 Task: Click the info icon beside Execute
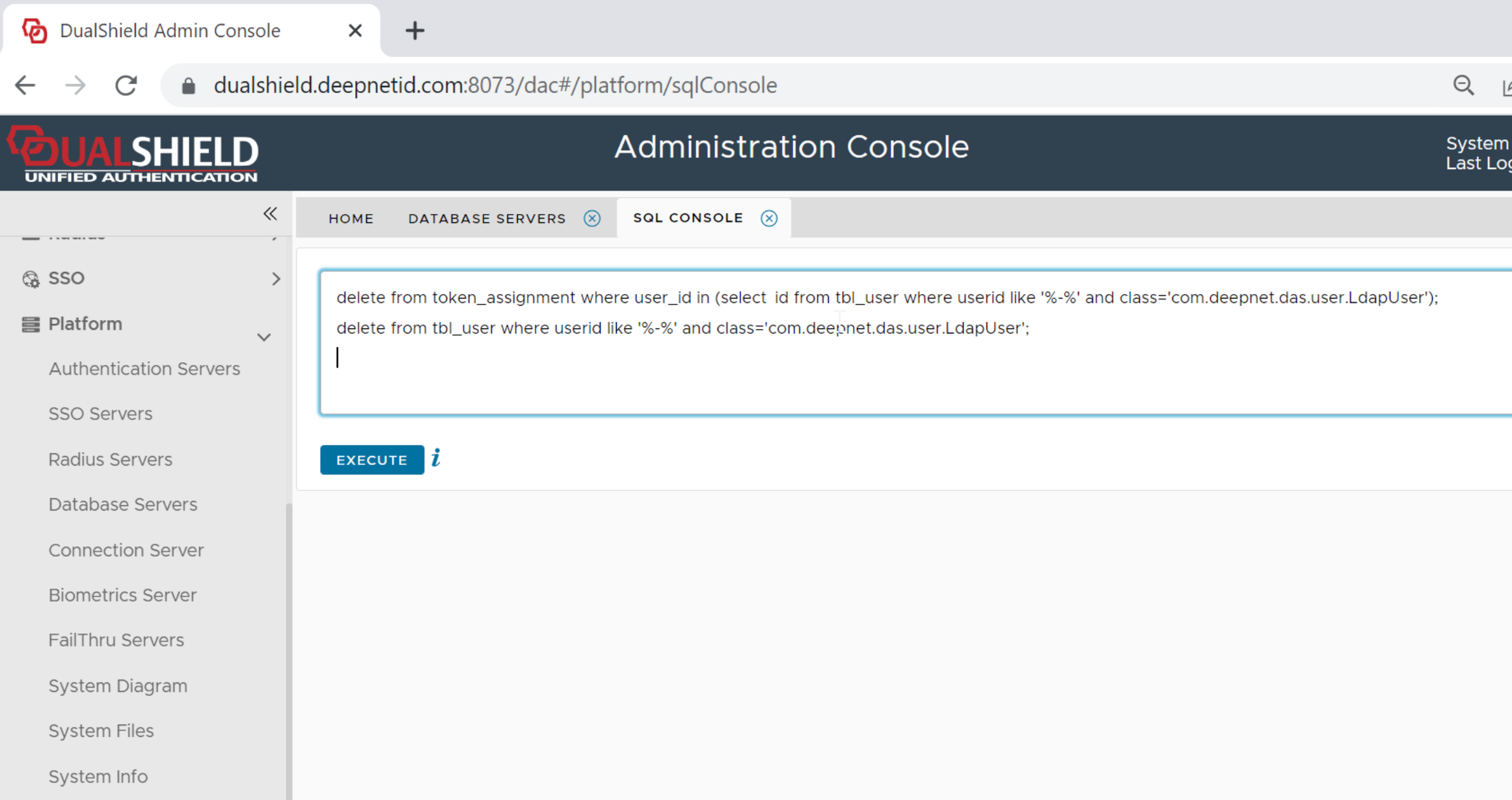click(x=436, y=458)
